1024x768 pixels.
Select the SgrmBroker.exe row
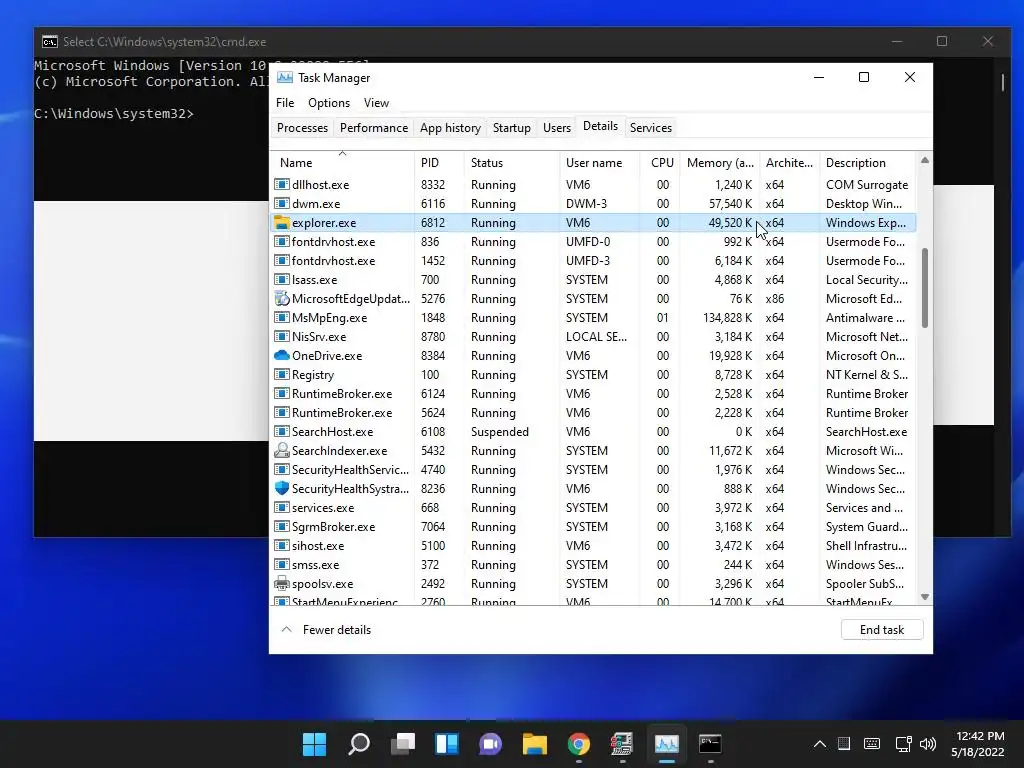[593, 526]
